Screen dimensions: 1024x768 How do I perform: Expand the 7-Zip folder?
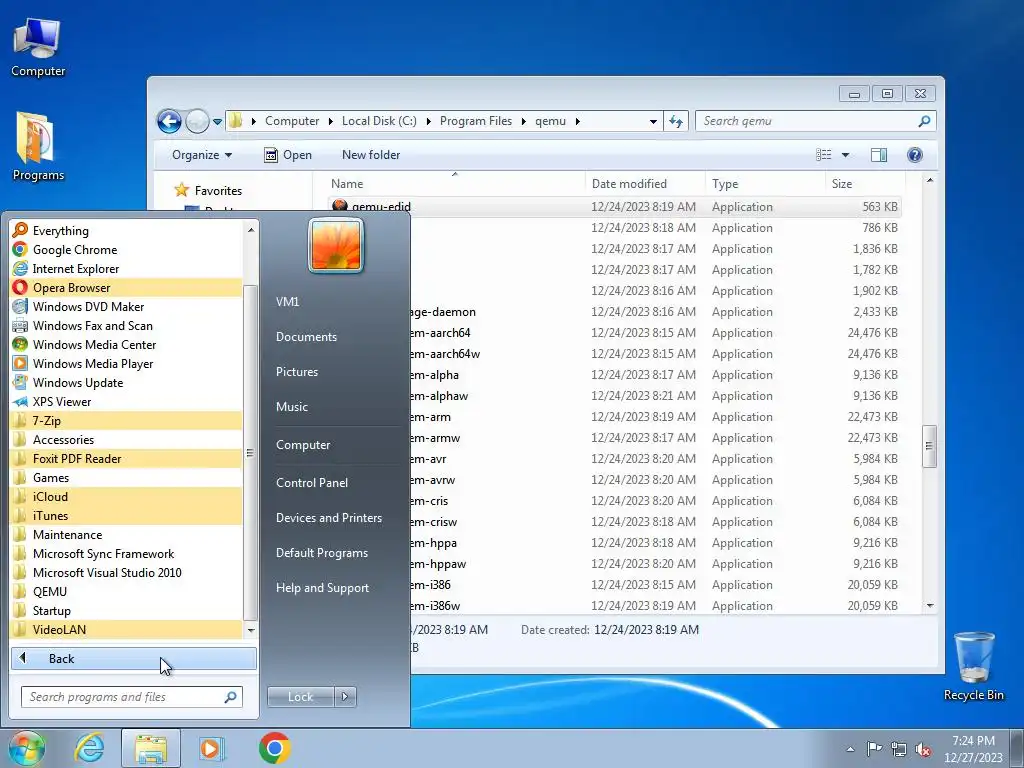pos(126,421)
